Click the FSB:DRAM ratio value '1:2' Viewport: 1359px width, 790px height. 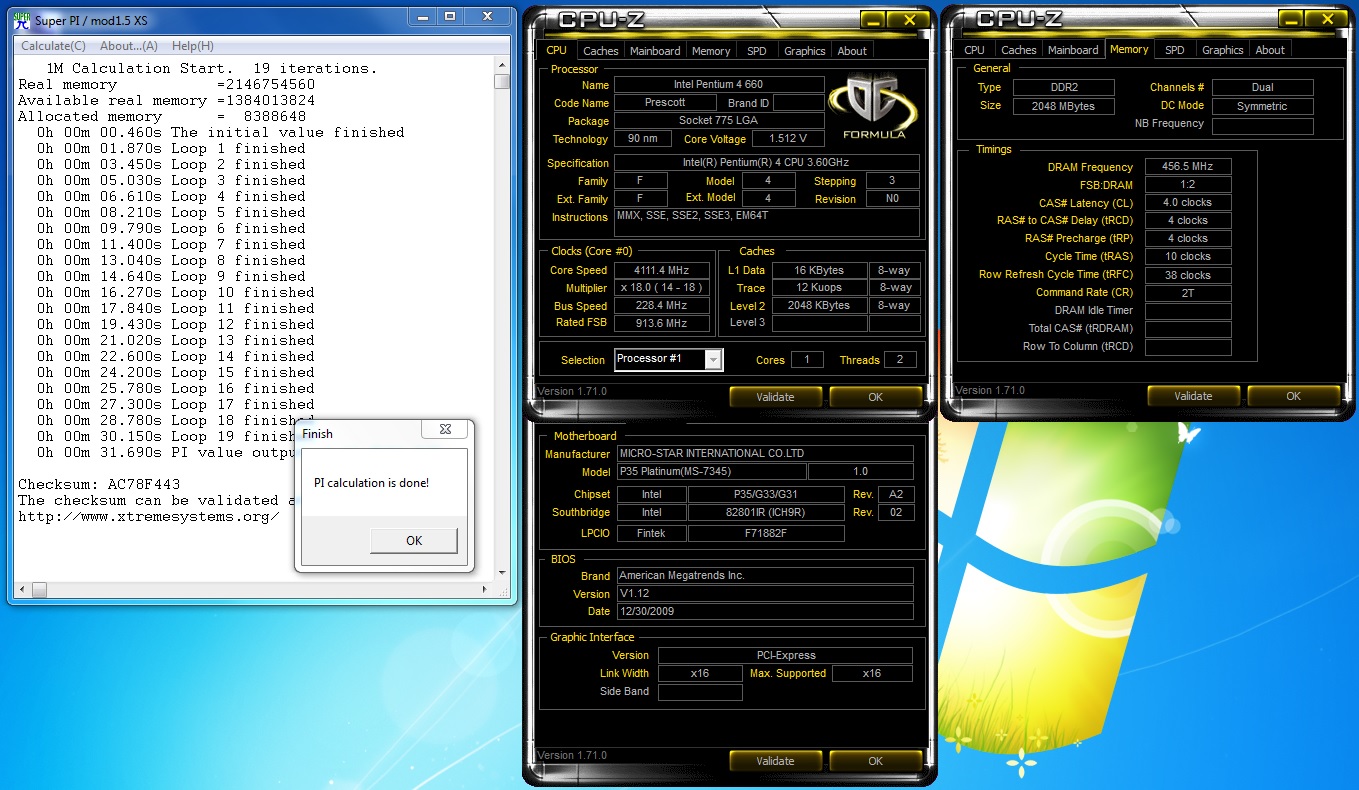1188,185
